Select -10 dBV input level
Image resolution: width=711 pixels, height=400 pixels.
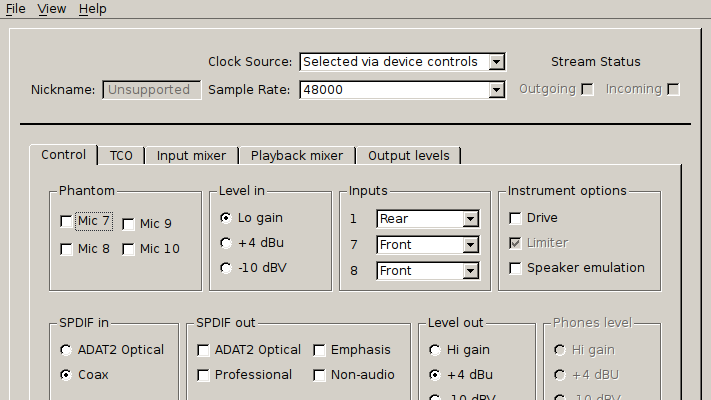click(226, 268)
